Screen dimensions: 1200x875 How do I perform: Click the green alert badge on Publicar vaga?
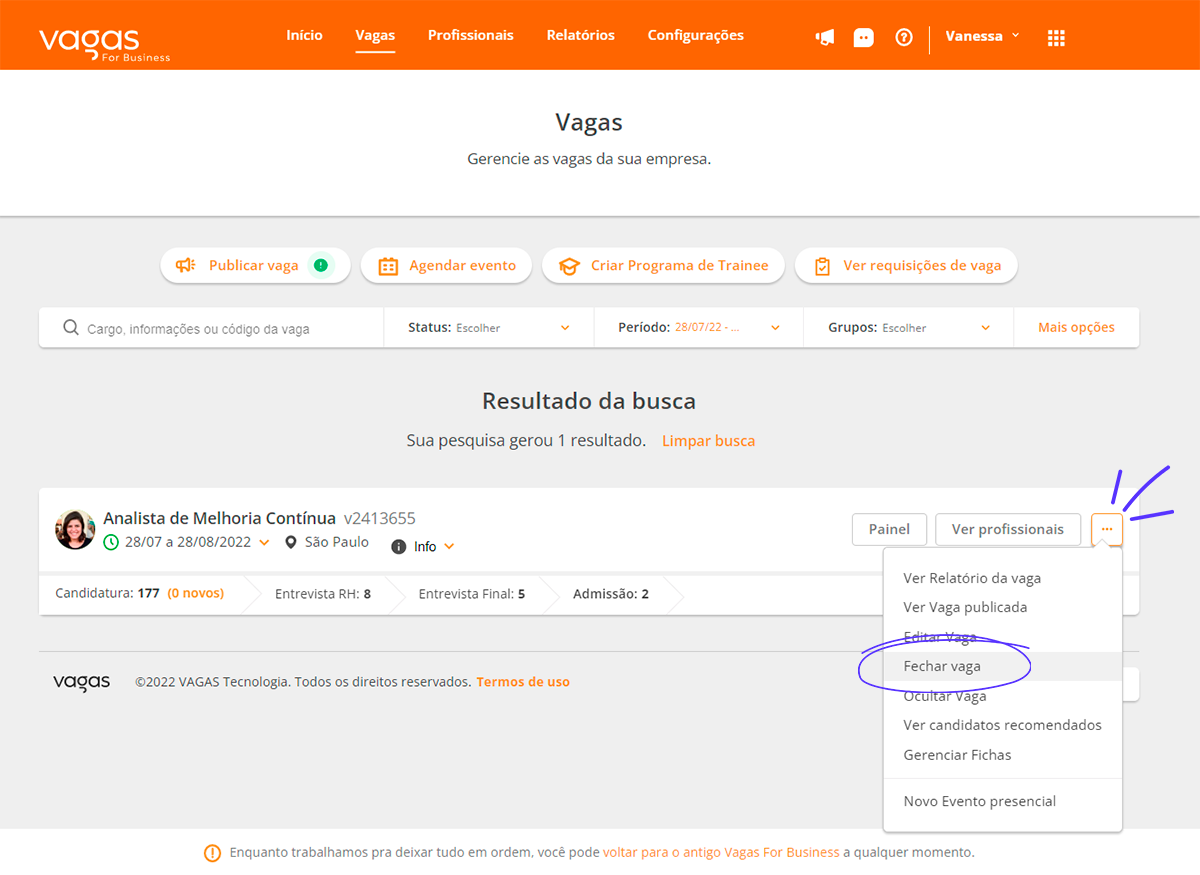(x=320, y=266)
